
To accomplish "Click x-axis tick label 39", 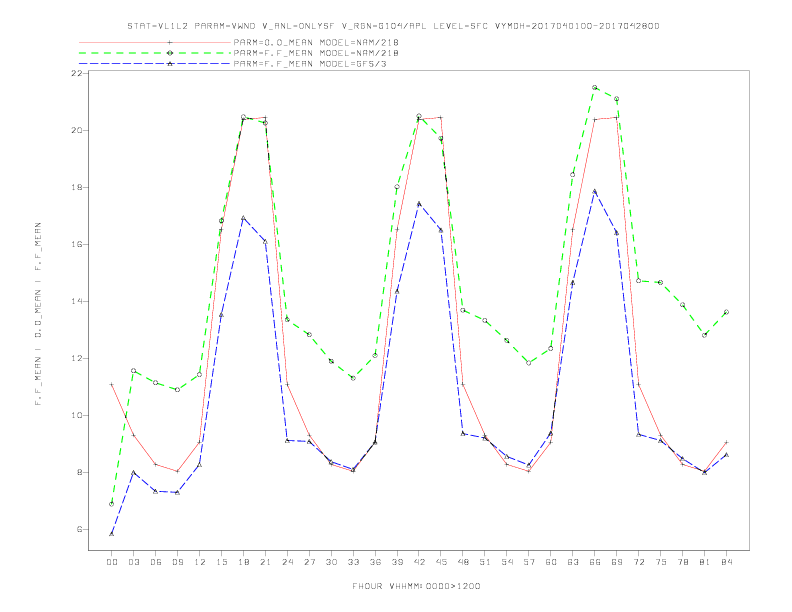I will click(397, 562).
